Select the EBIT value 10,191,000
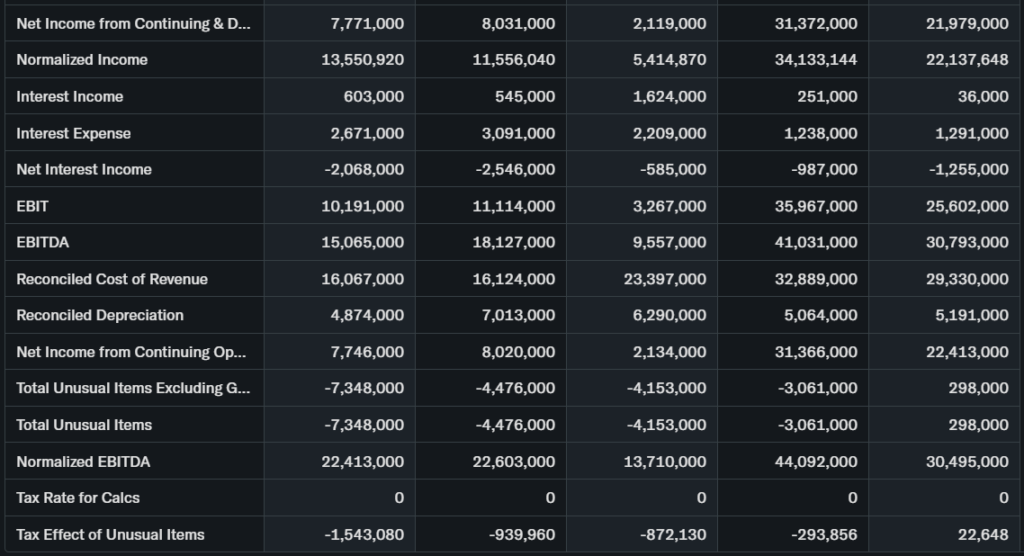Screen dimensions: 1024x556 click(x=364, y=206)
